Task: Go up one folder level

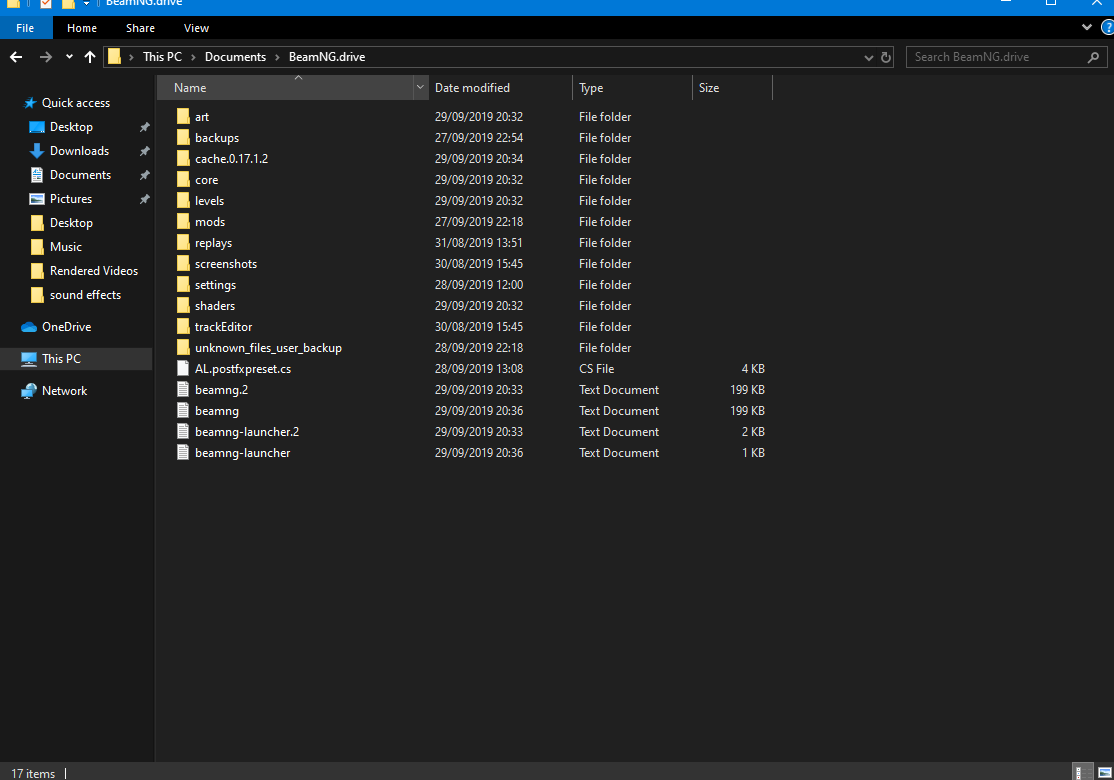Action: pos(90,57)
